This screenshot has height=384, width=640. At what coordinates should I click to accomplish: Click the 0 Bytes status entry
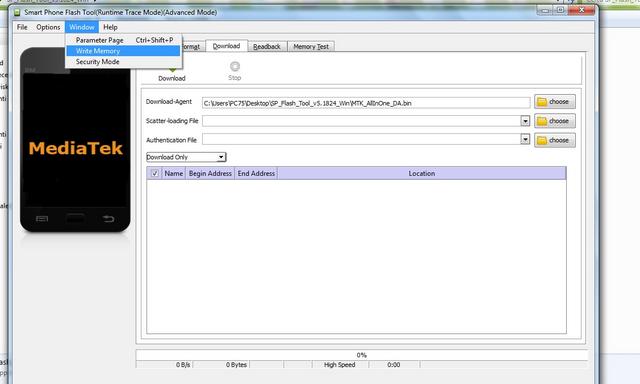(236, 365)
